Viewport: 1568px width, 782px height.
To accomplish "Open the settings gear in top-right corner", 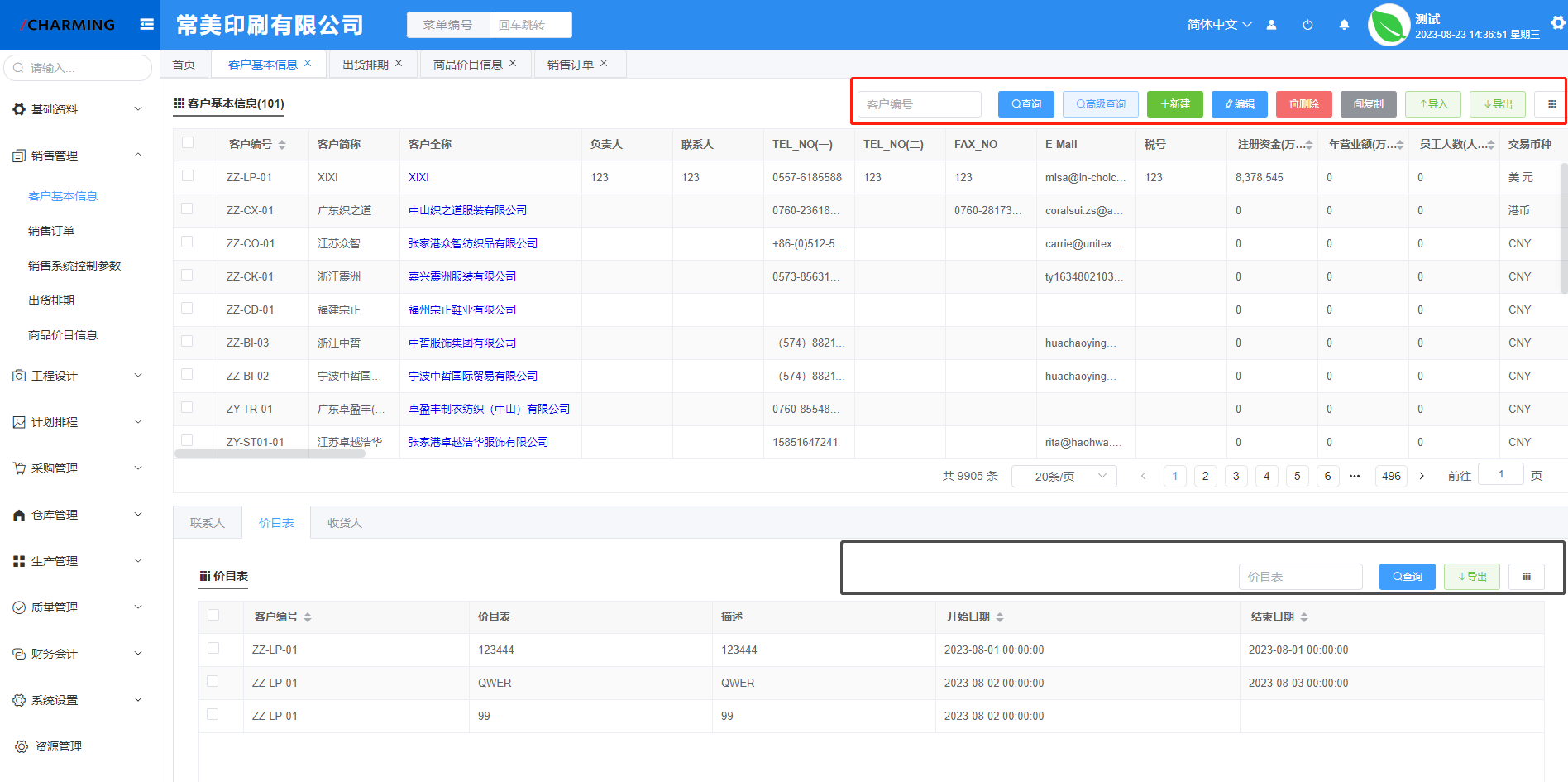I will (1558, 23).
